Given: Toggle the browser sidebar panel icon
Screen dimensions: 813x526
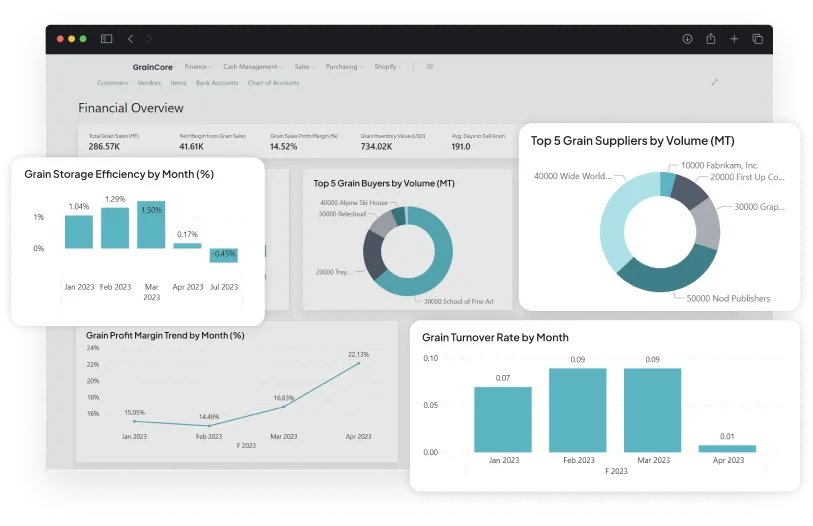Looking at the screenshot, I should (x=106, y=39).
